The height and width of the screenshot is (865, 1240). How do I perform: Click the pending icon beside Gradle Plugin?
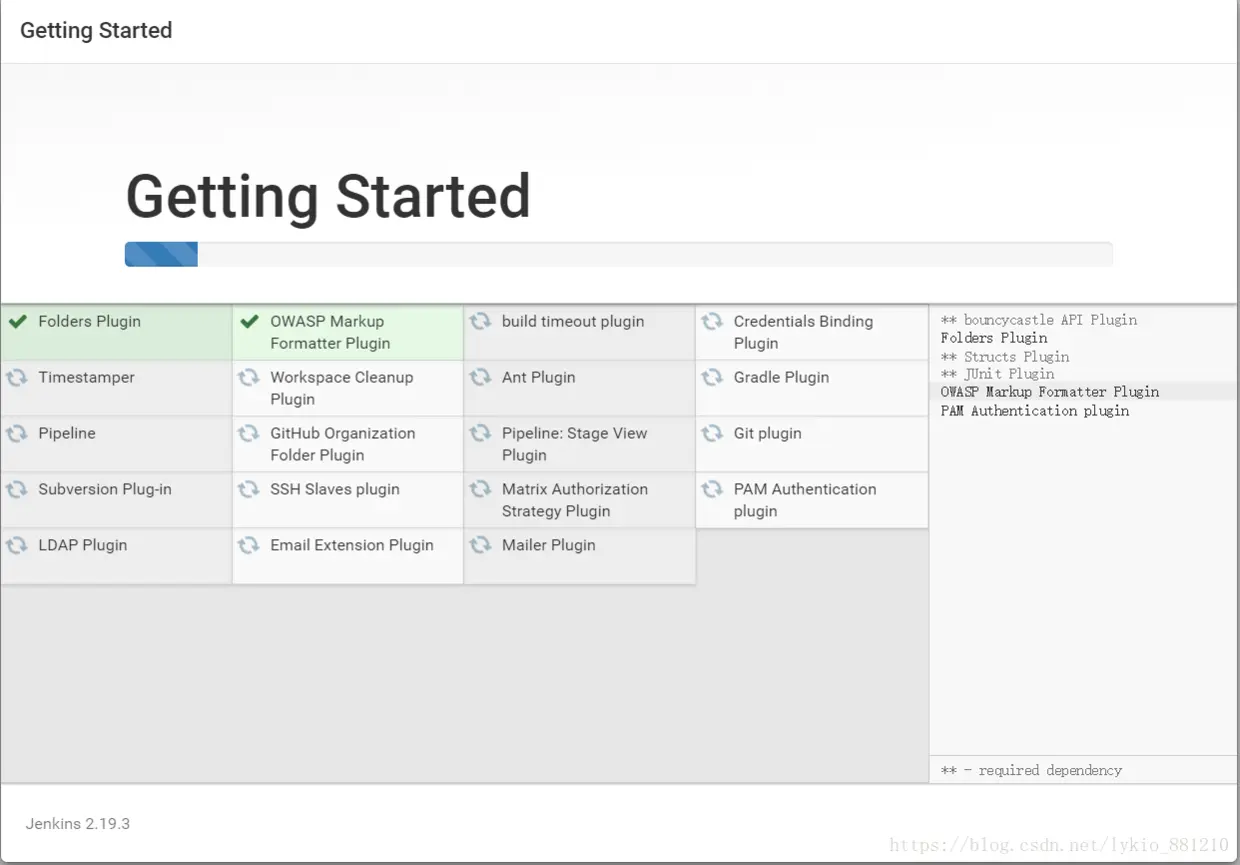pos(712,377)
